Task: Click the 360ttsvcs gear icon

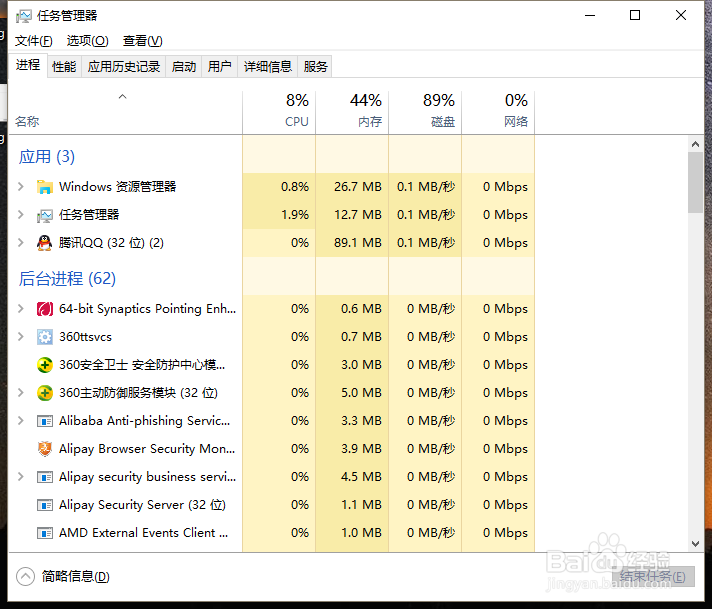Action: click(x=44, y=337)
